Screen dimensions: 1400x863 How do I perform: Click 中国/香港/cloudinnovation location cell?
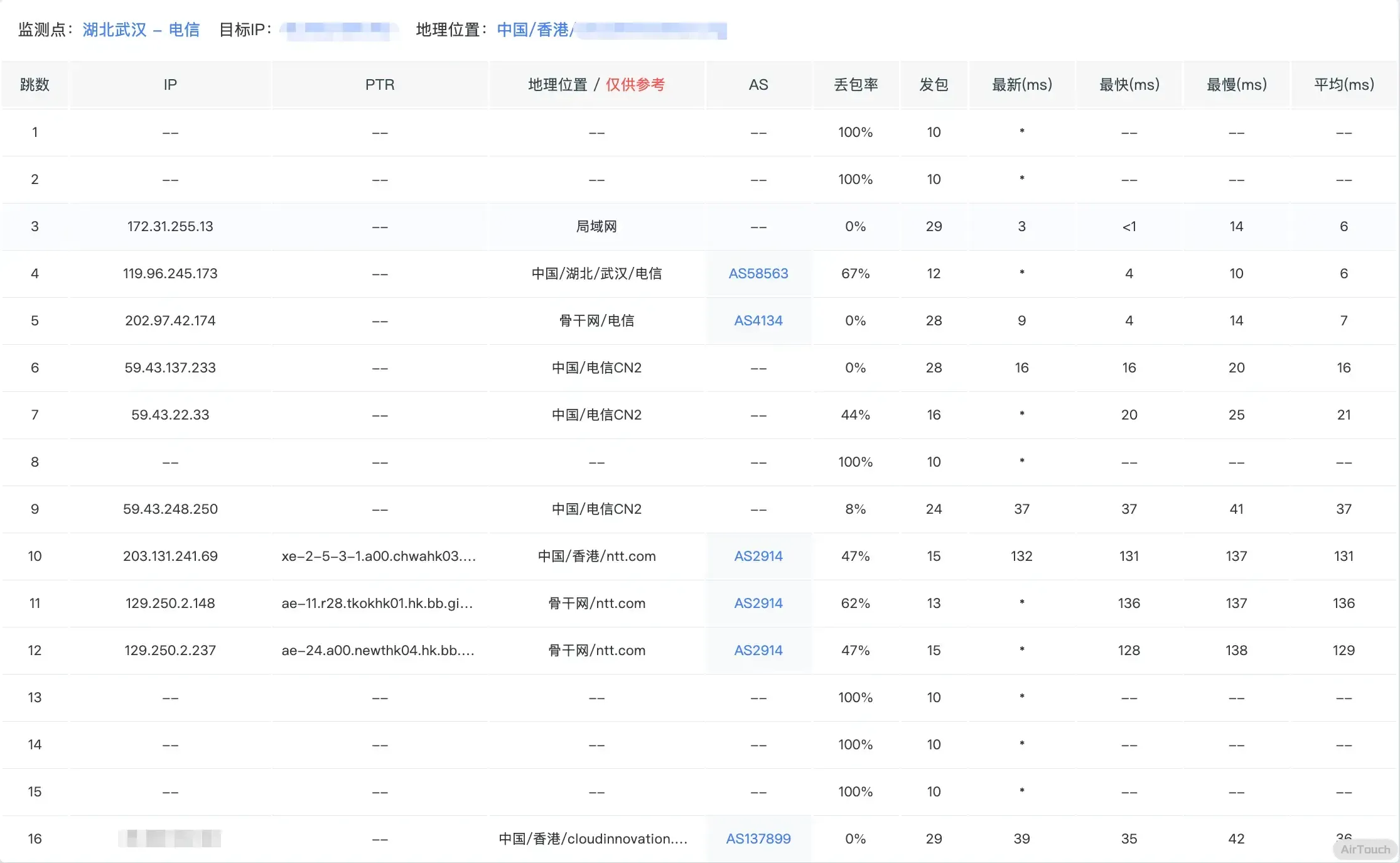coord(593,839)
